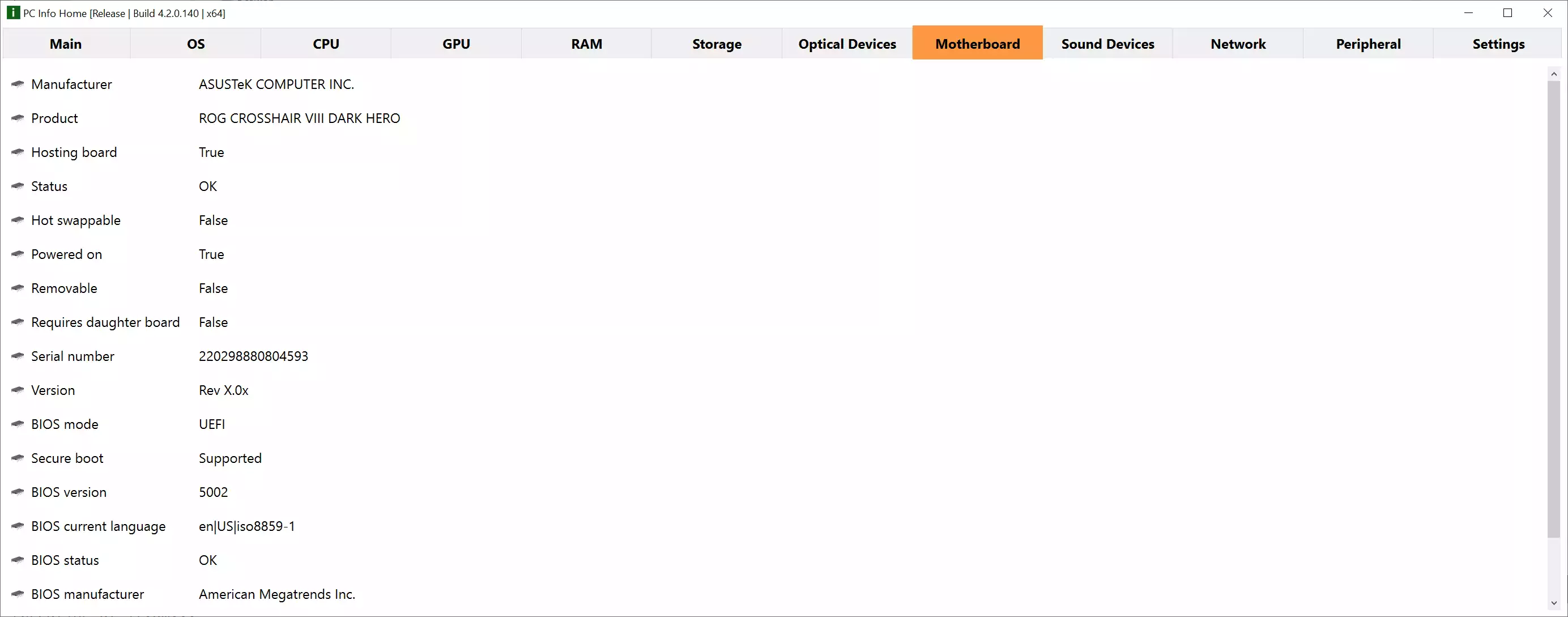
Task: Click the chip icon beside BIOS status
Action: coord(18,560)
